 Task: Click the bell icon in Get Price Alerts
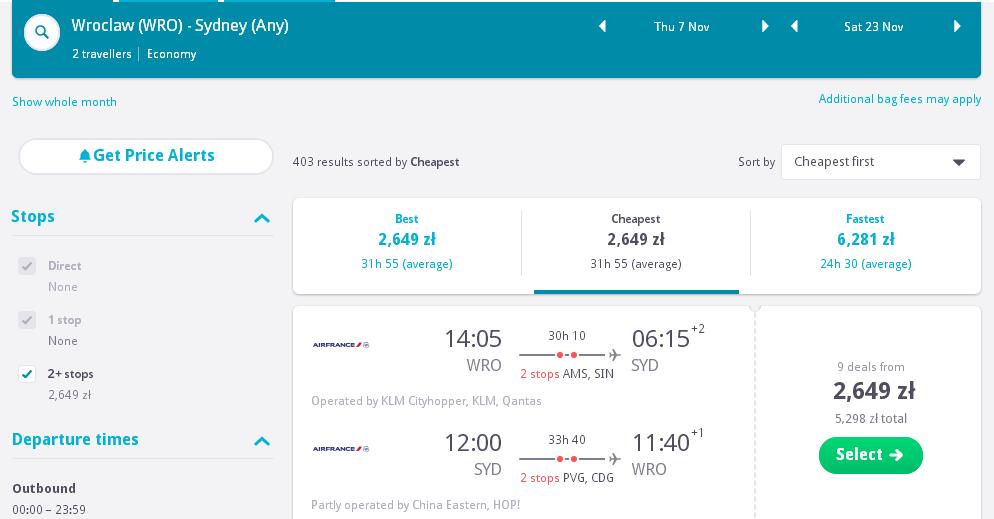tap(84, 155)
